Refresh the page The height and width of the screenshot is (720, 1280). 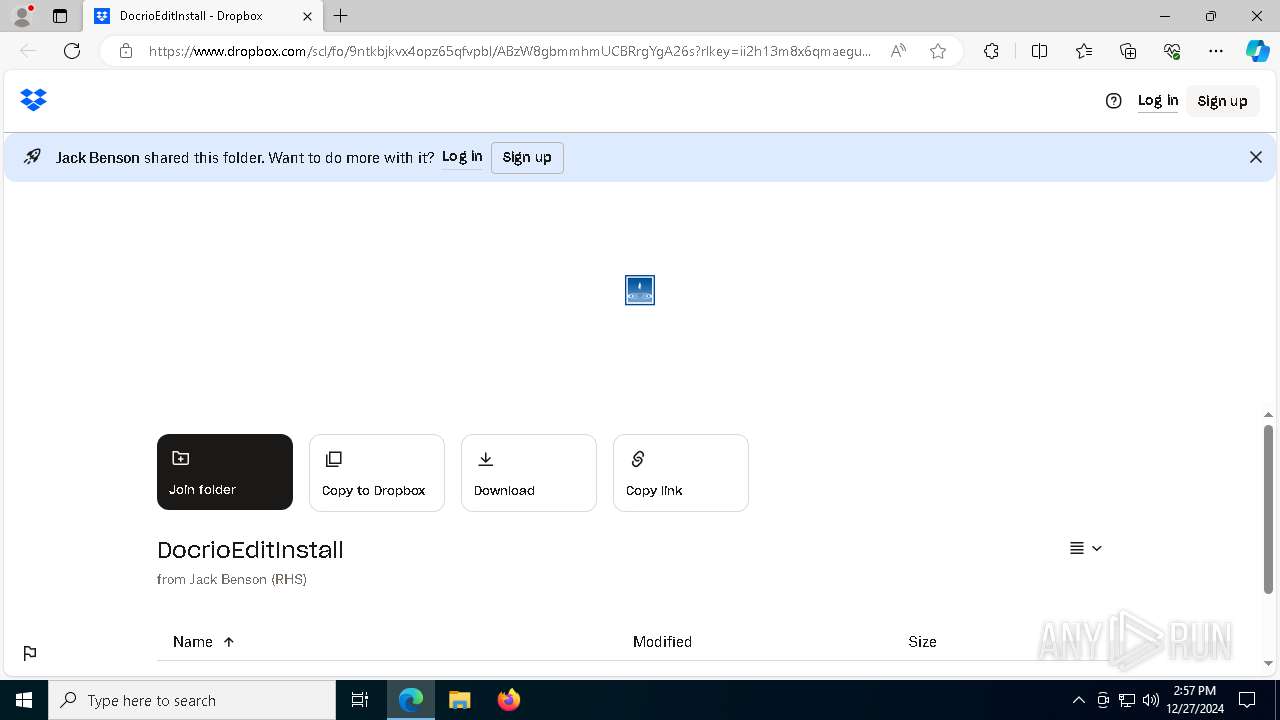[x=72, y=51]
